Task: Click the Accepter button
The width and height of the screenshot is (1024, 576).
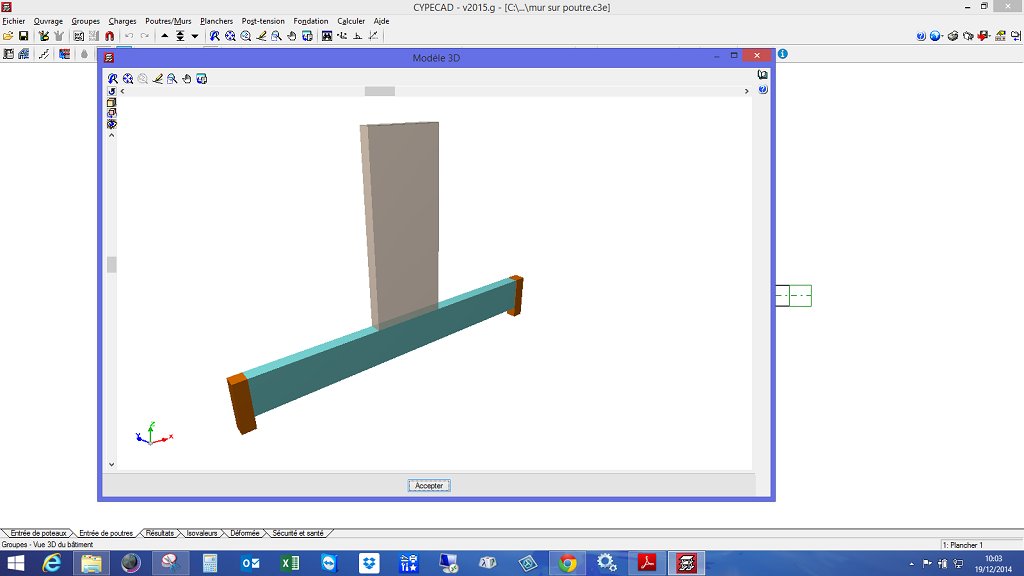Action: pyautogui.click(x=429, y=485)
